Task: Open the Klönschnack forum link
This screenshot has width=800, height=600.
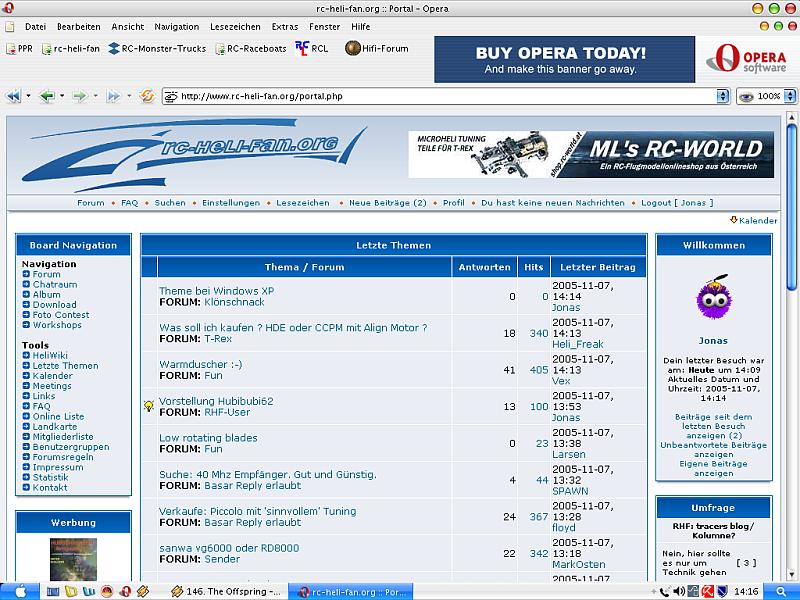Action: (234, 302)
